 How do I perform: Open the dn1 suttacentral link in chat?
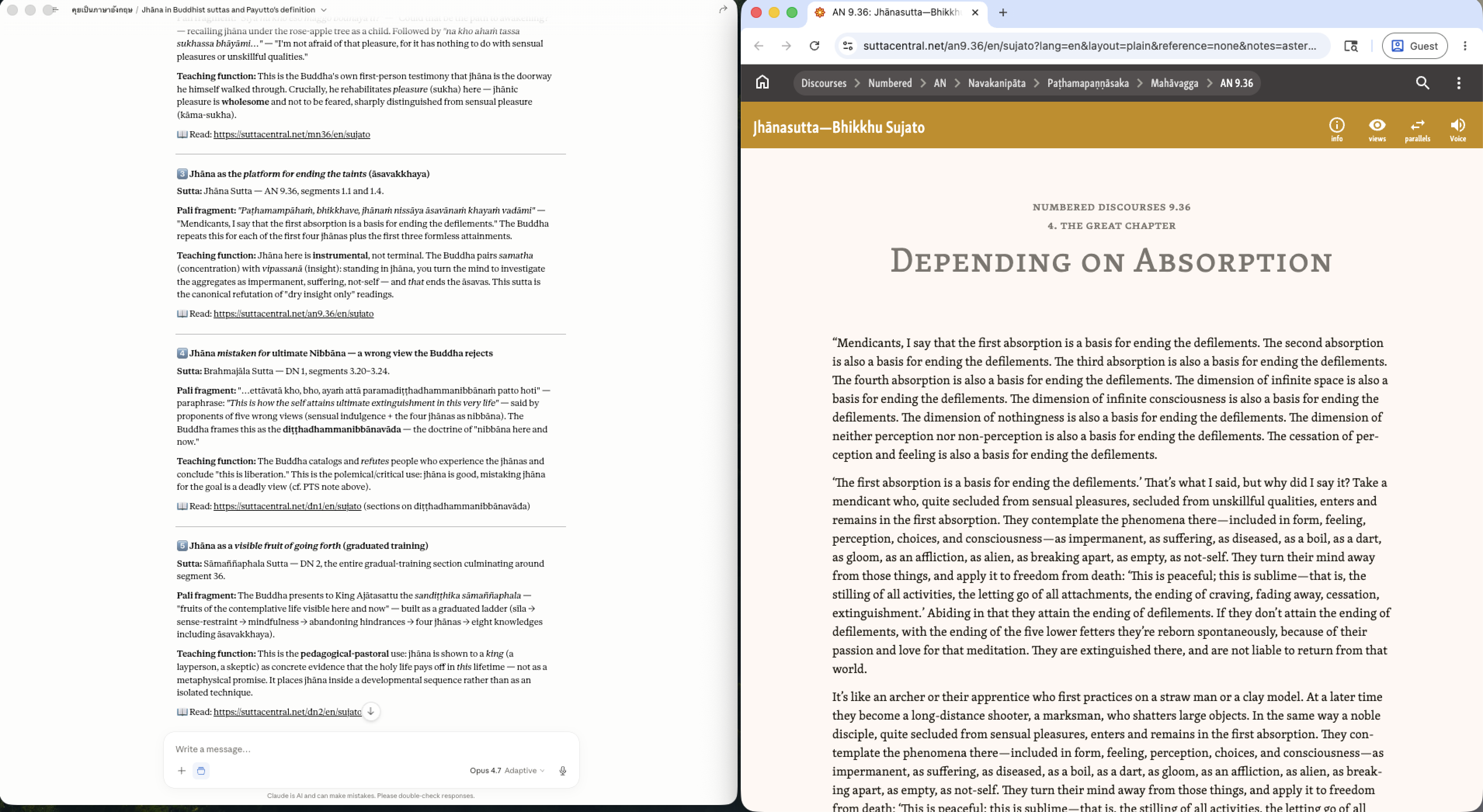[x=287, y=506]
